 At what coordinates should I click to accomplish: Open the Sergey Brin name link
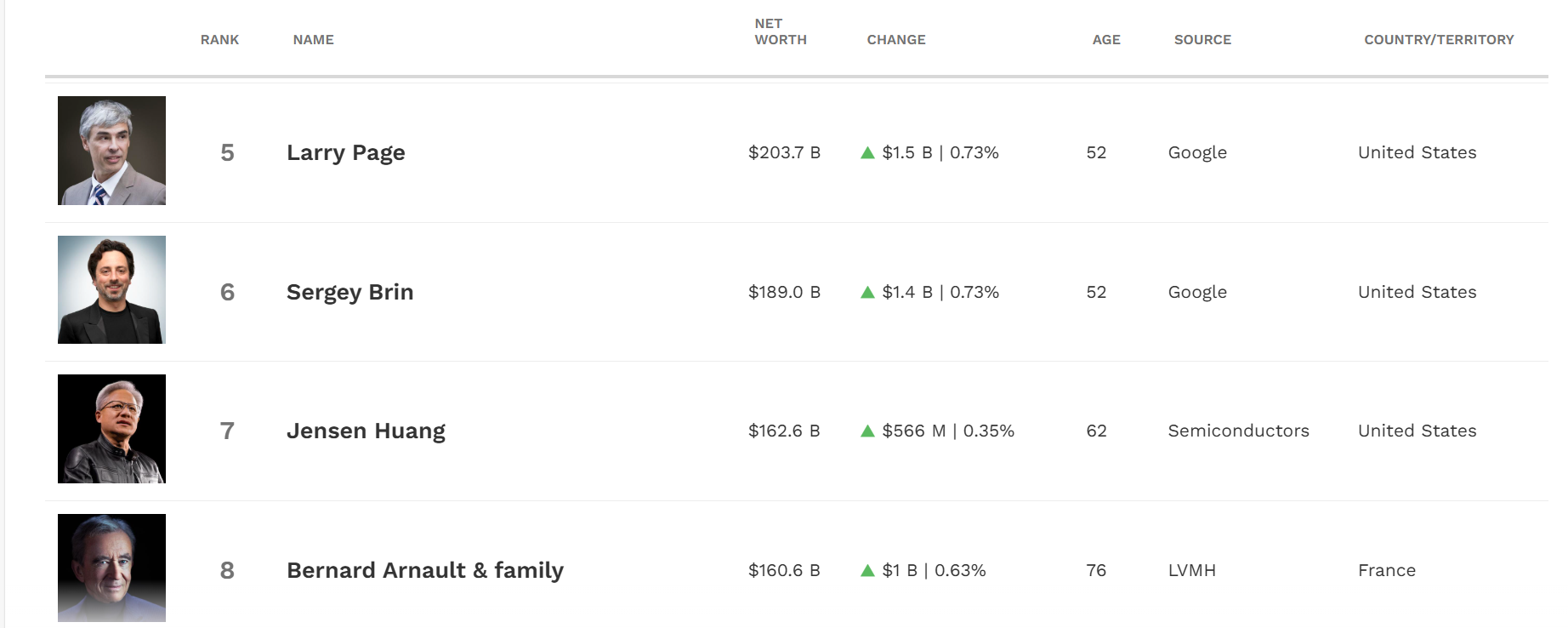tap(349, 293)
